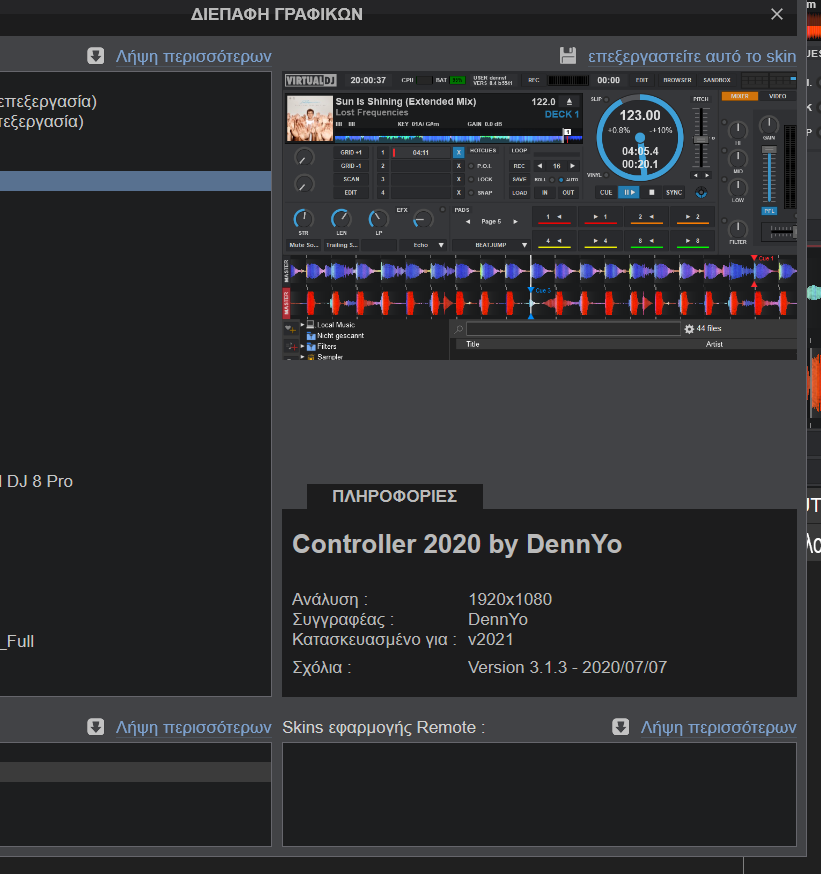This screenshot has height=874, width=821.
Task: Select the skin row ending in 'DJ 8 Pro'
Action: [135, 481]
